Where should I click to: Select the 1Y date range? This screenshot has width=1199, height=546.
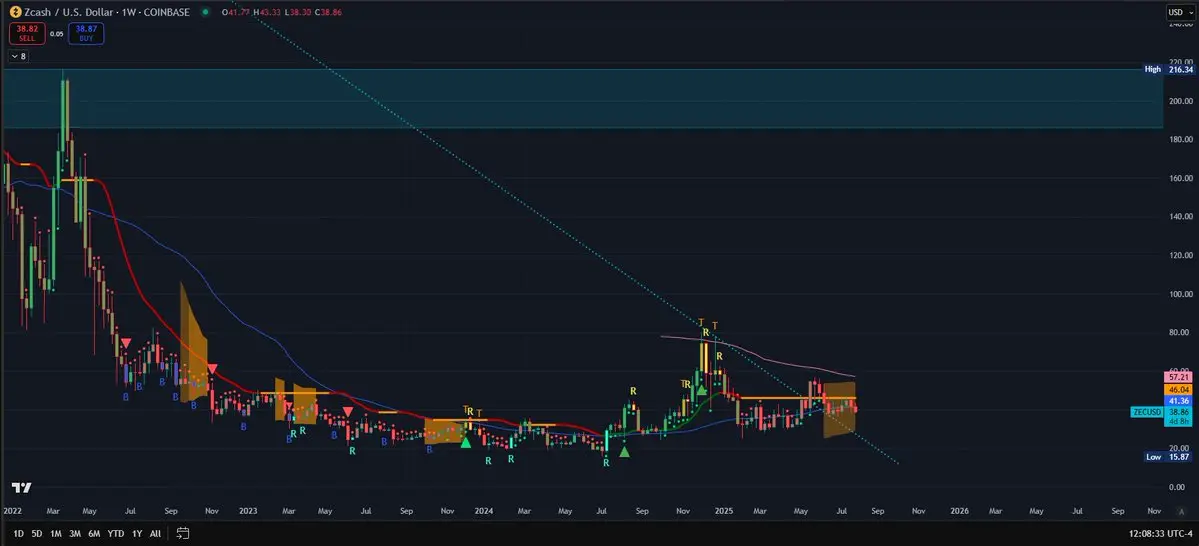[137, 534]
